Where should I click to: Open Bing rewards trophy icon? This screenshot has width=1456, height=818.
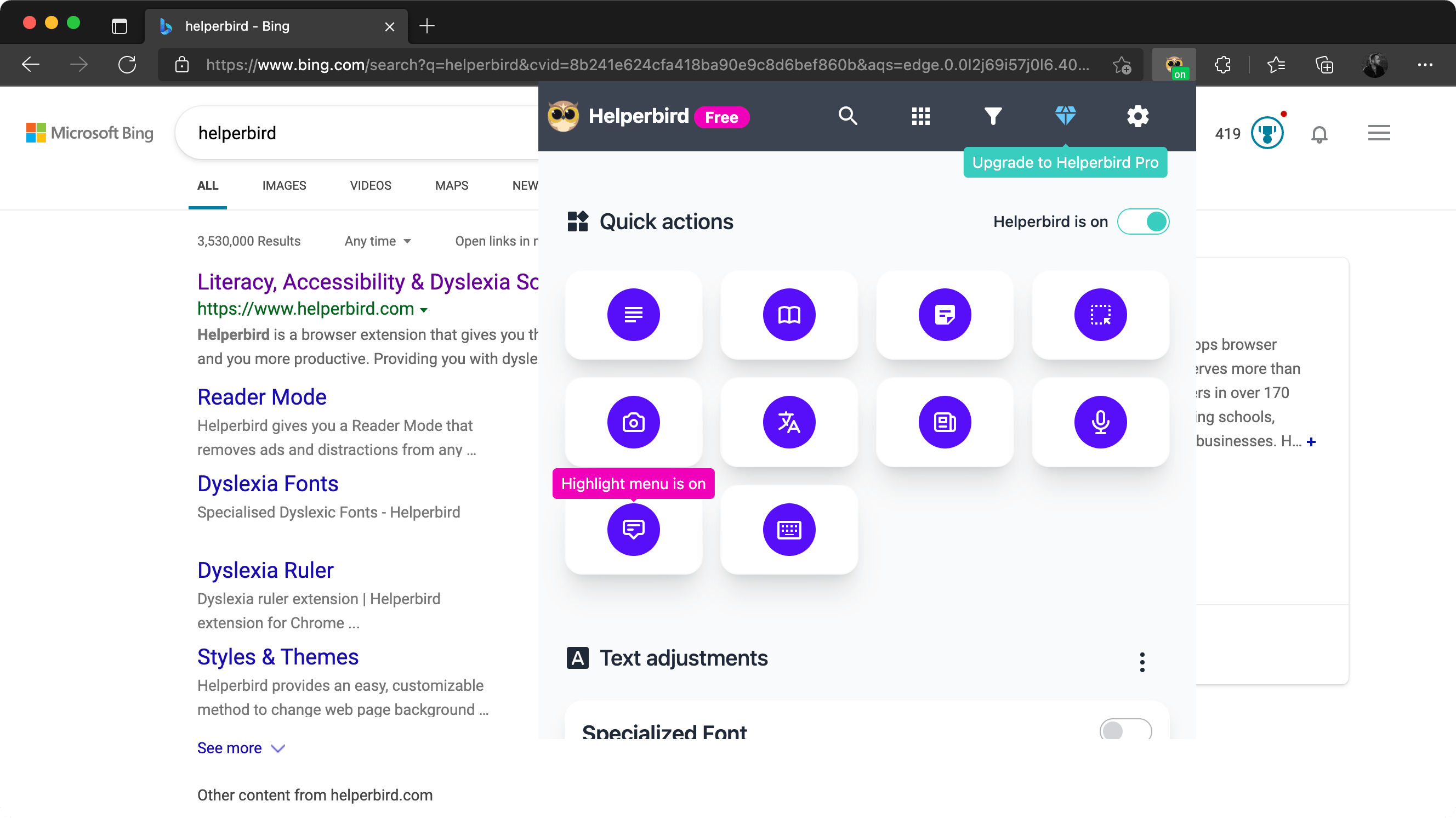[1267, 133]
